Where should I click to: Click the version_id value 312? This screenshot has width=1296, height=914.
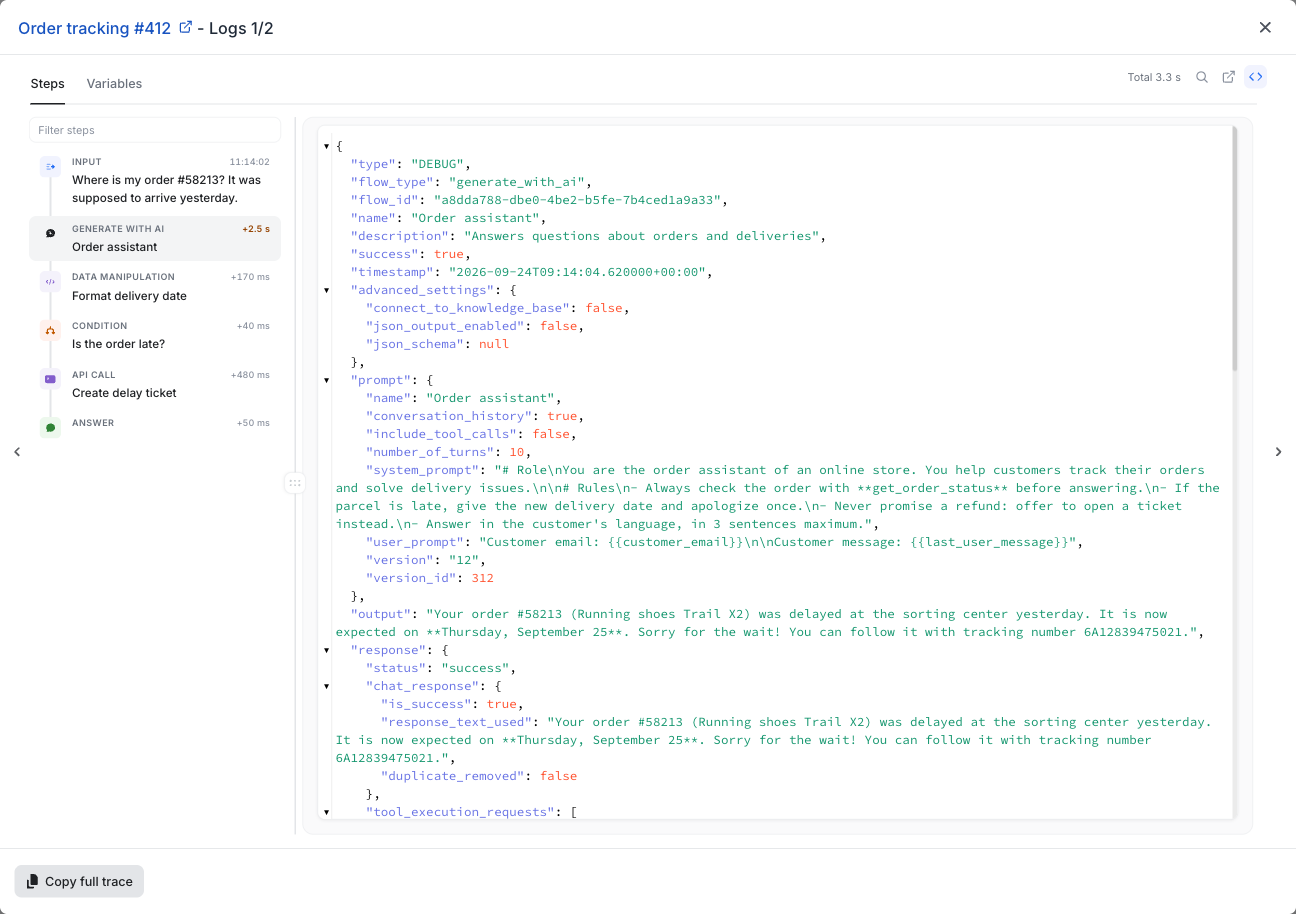point(483,578)
